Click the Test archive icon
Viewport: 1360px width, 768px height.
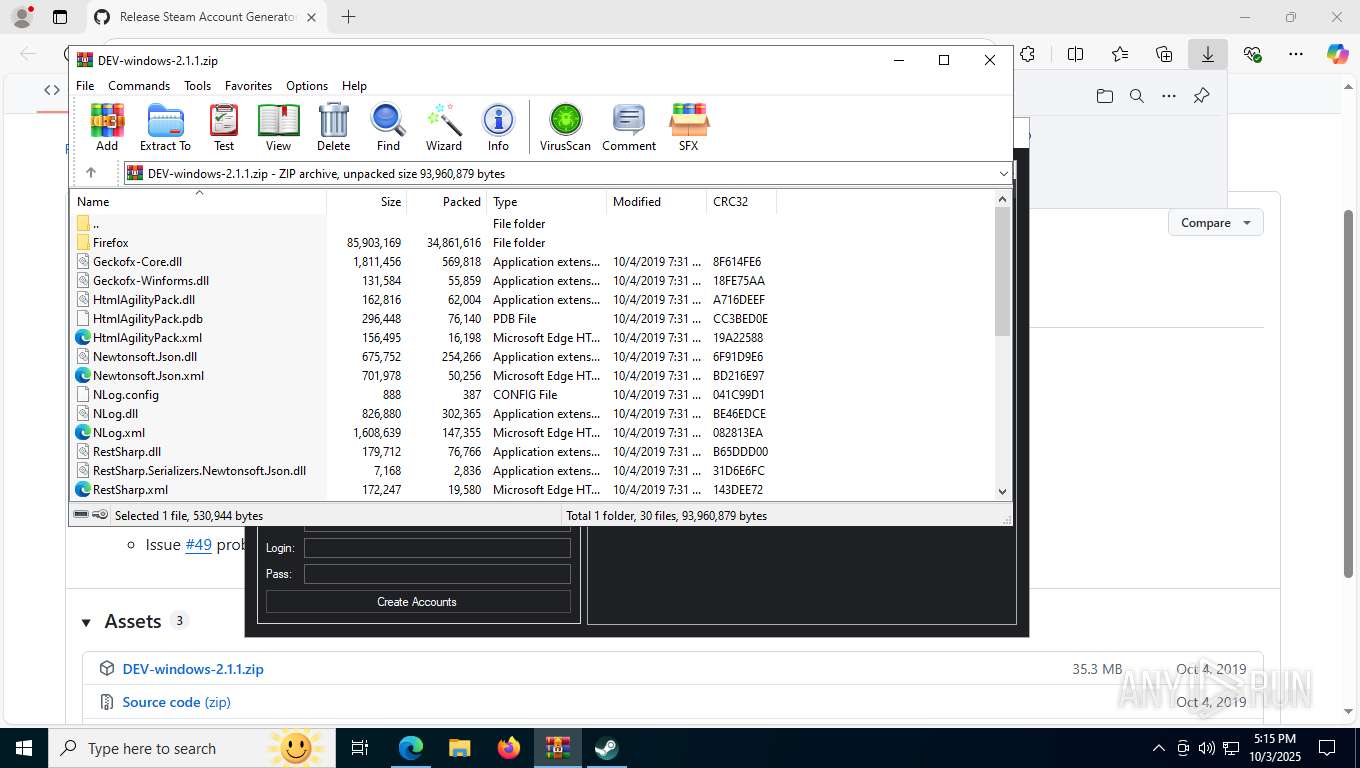(x=224, y=127)
